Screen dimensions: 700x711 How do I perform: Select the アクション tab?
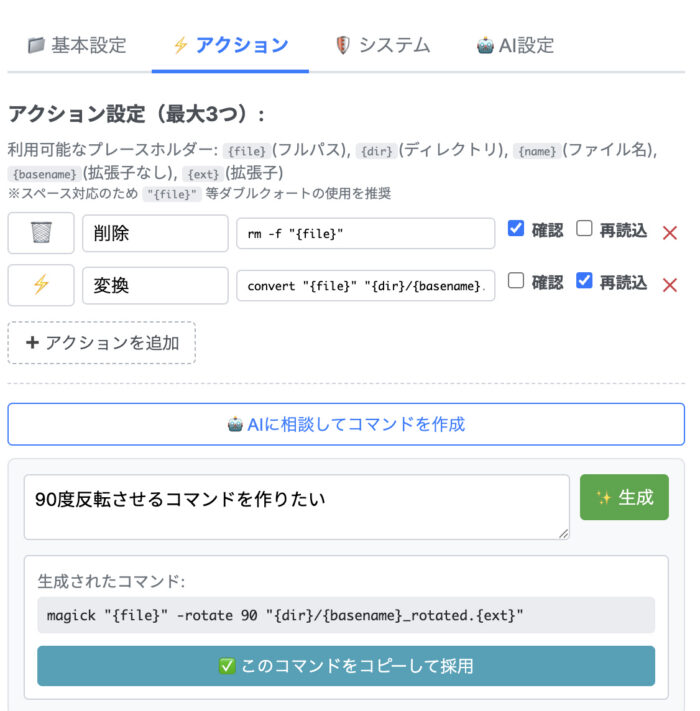tap(230, 45)
